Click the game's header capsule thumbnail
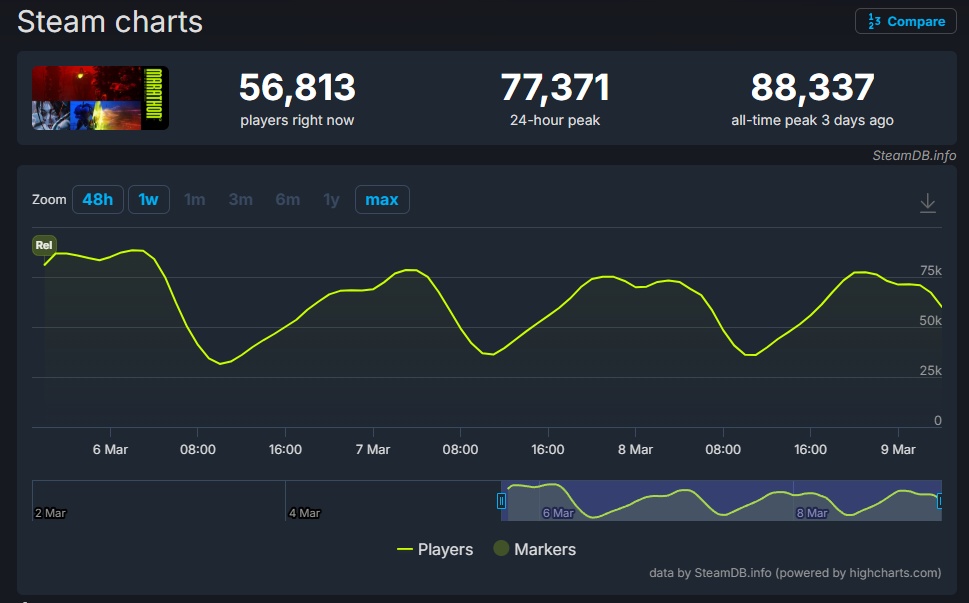This screenshot has height=603, width=969. (x=99, y=97)
